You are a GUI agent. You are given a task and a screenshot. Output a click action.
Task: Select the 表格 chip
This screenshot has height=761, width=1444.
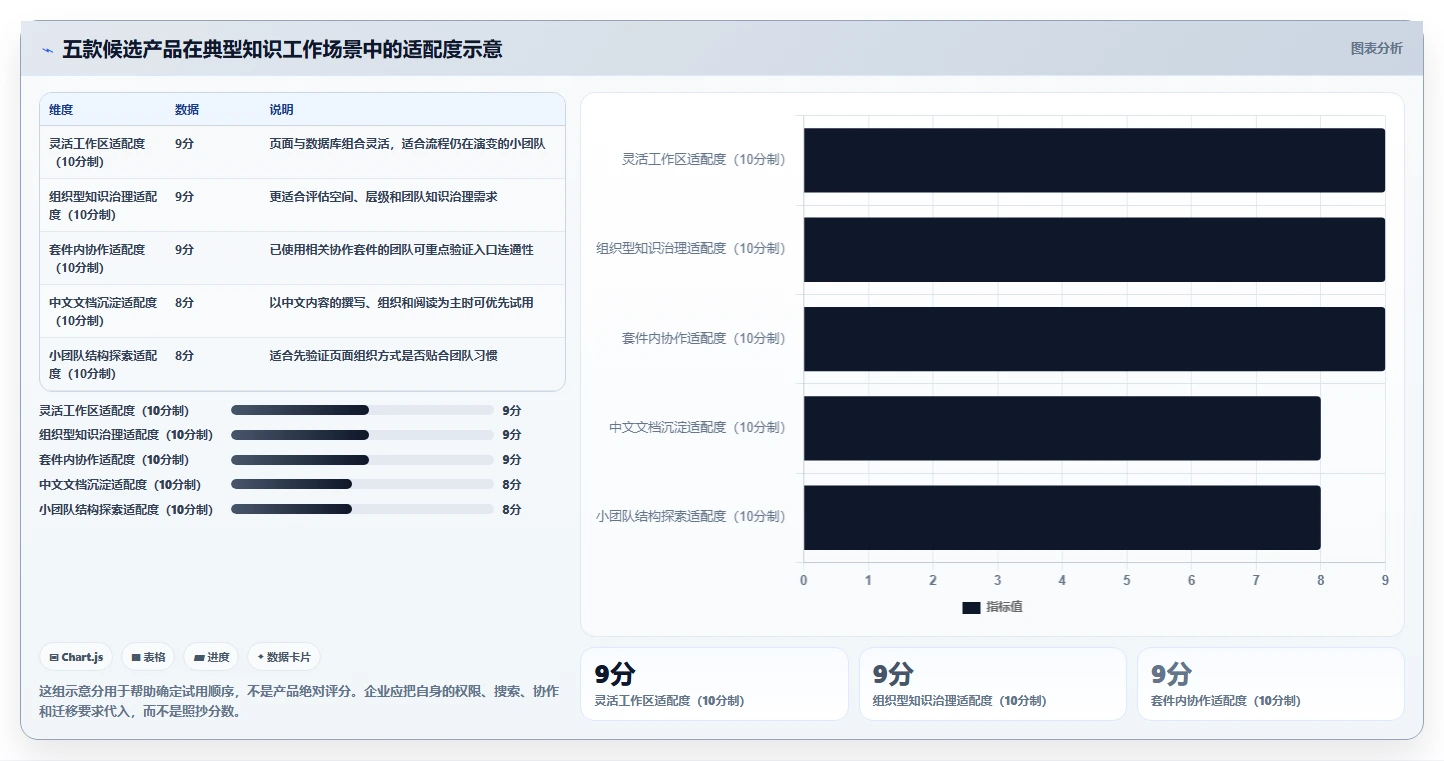pos(148,657)
